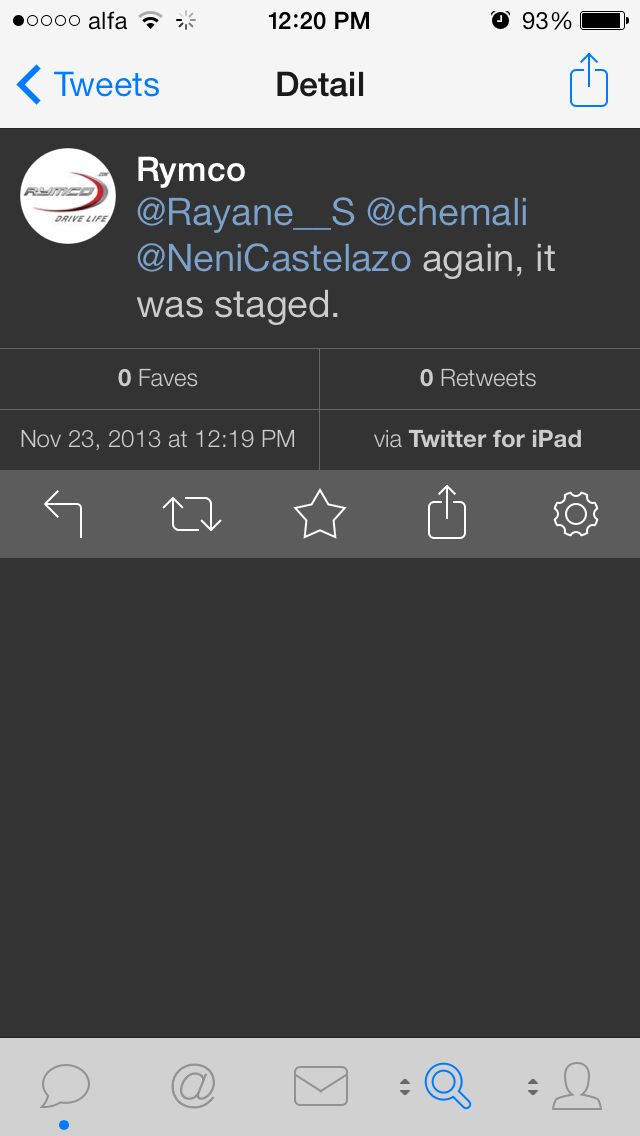Tap arrows beside the search tab
This screenshot has height=1136, width=640.
coord(405,1086)
